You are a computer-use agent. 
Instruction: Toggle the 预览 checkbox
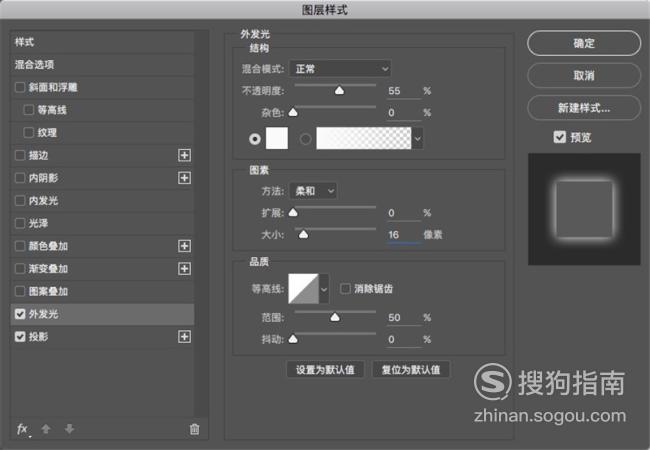(x=560, y=137)
